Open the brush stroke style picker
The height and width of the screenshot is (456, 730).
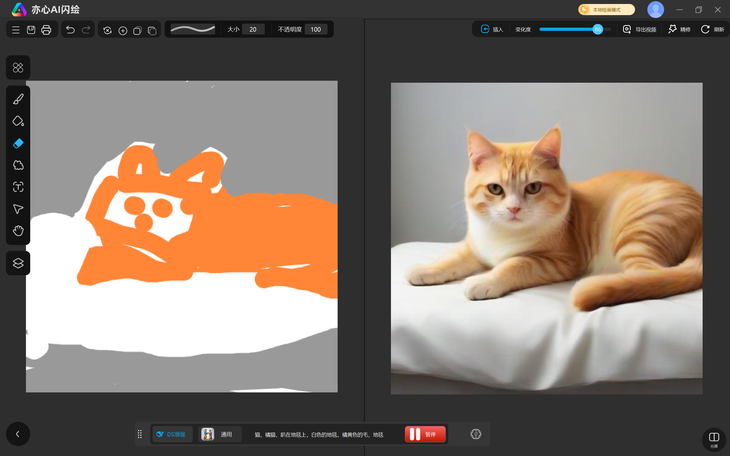coord(193,30)
